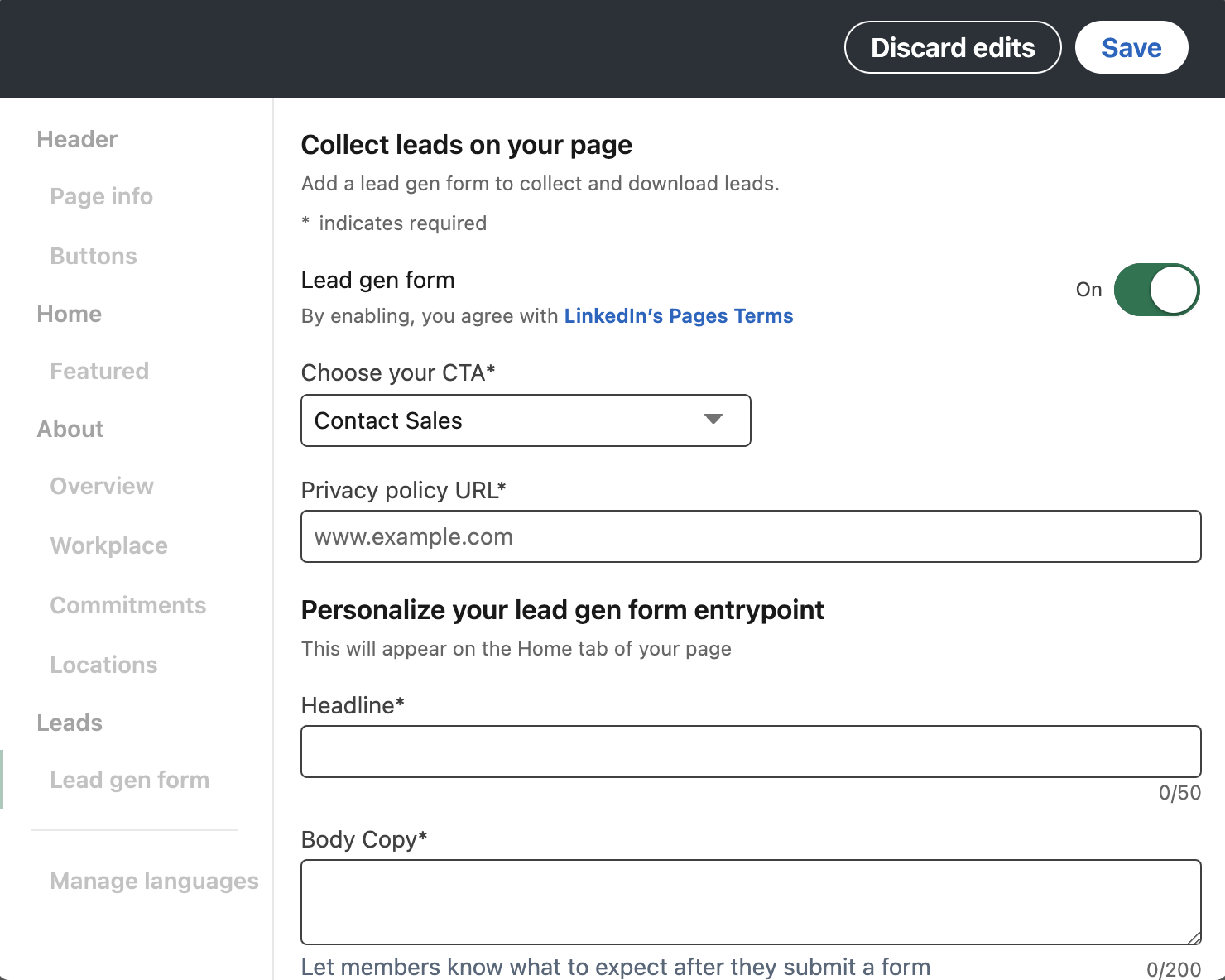Expand the Contact Sales selector caret
1225x980 pixels.
[x=712, y=420]
